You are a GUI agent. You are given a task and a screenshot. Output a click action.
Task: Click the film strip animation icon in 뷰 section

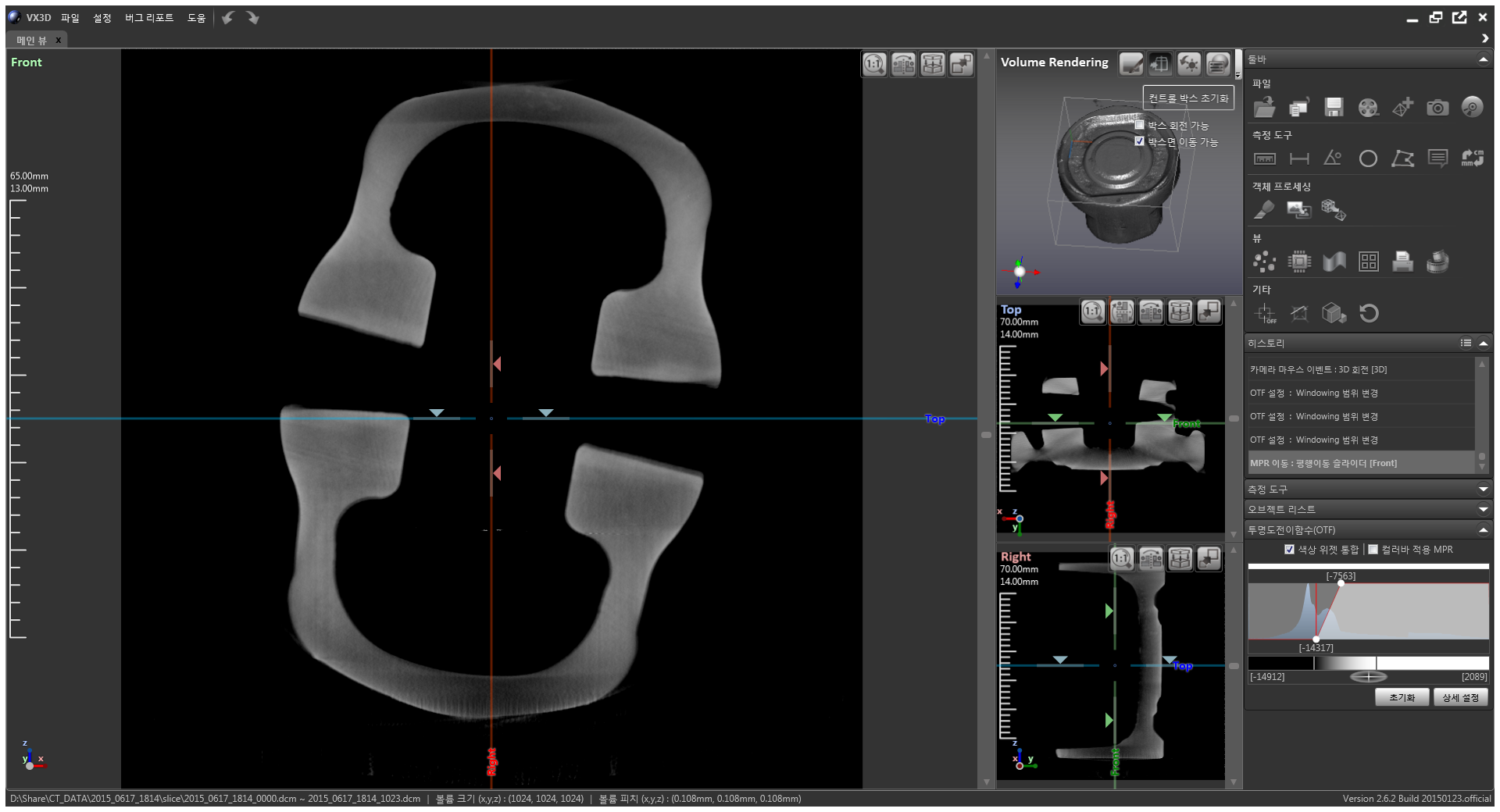(x=1437, y=262)
